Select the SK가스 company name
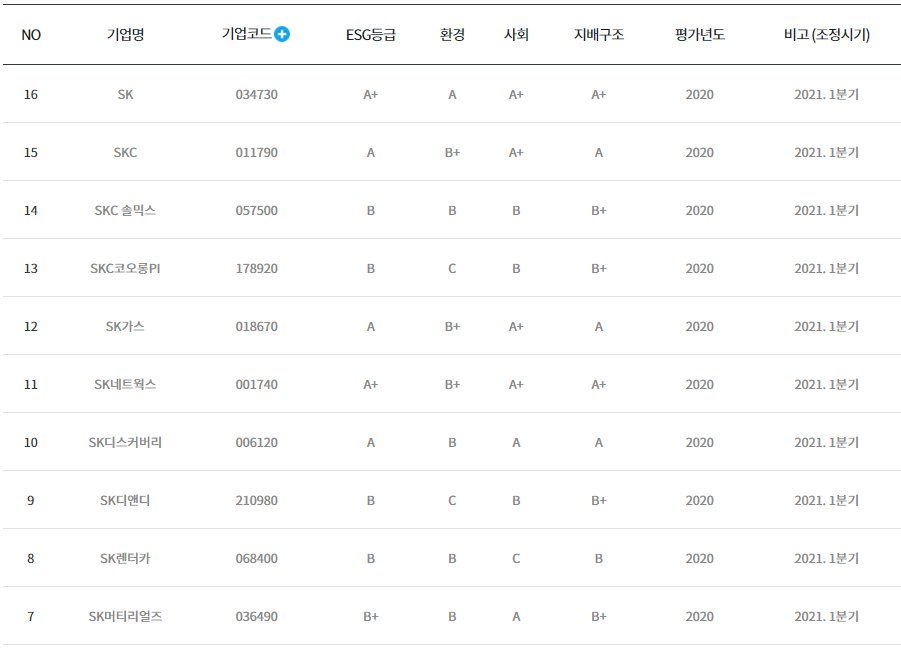 pyautogui.click(x=125, y=326)
